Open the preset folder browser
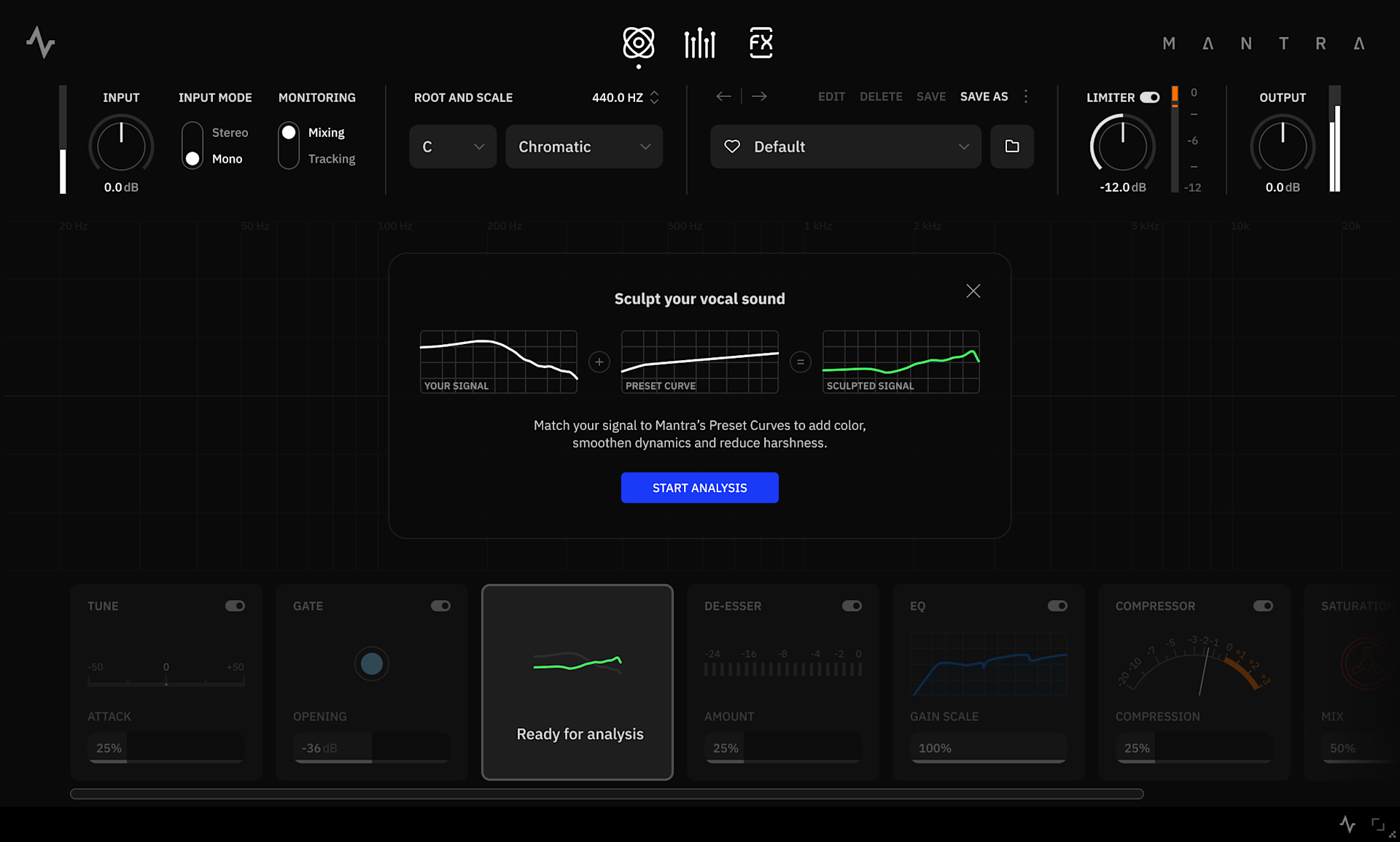1400x842 pixels. click(1012, 147)
